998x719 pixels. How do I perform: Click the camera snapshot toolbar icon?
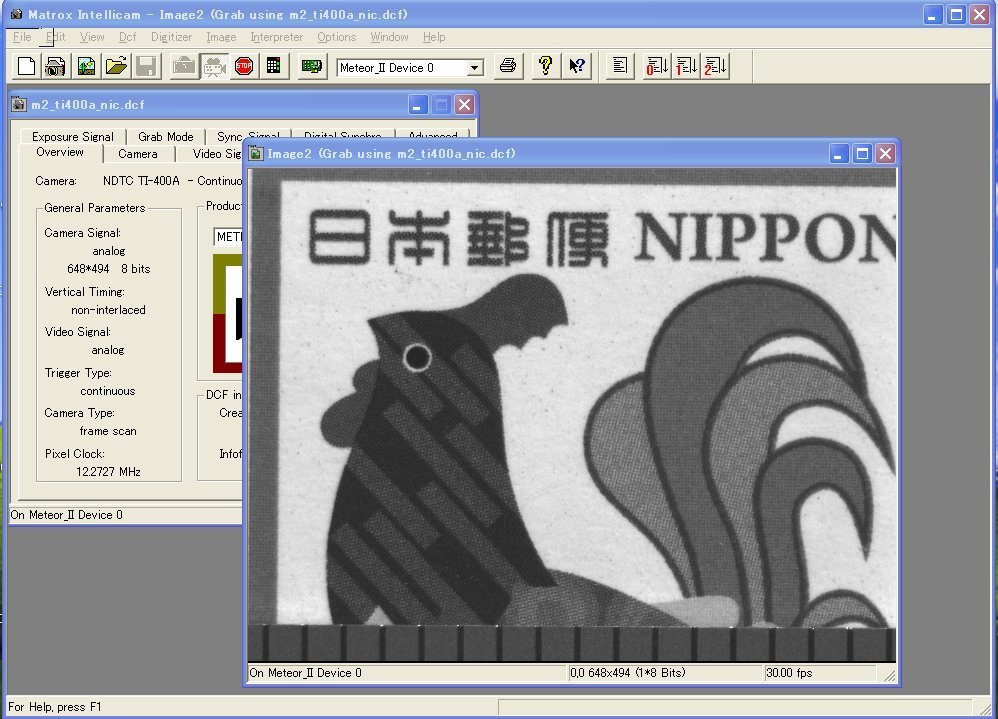click(x=56, y=66)
